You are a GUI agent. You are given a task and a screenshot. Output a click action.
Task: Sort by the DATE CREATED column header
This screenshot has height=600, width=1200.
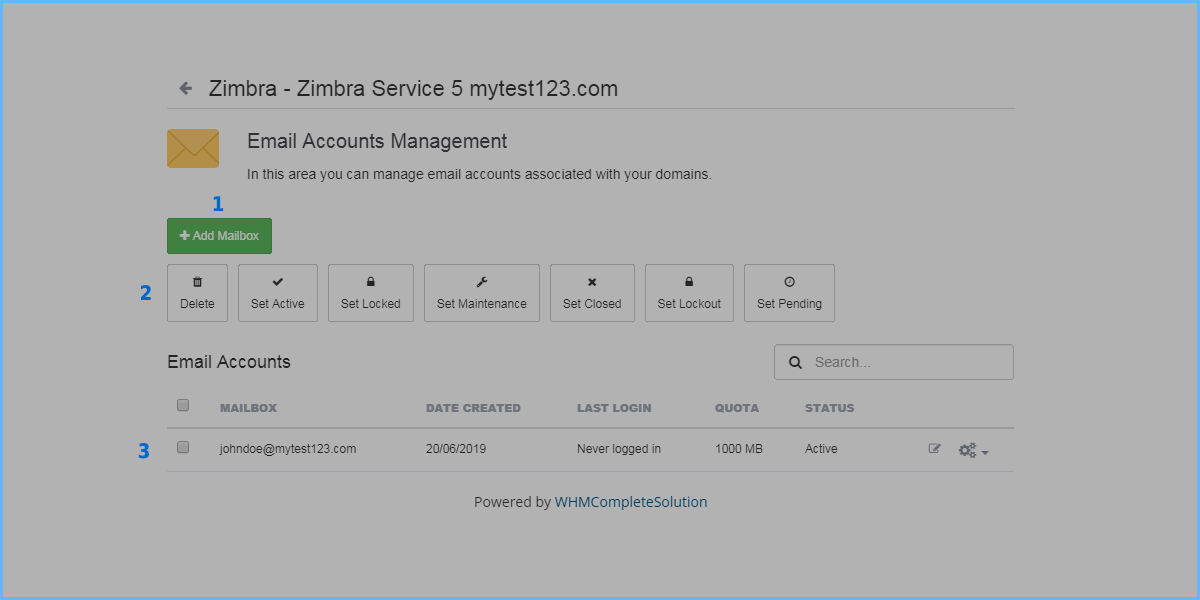[x=473, y=408]
